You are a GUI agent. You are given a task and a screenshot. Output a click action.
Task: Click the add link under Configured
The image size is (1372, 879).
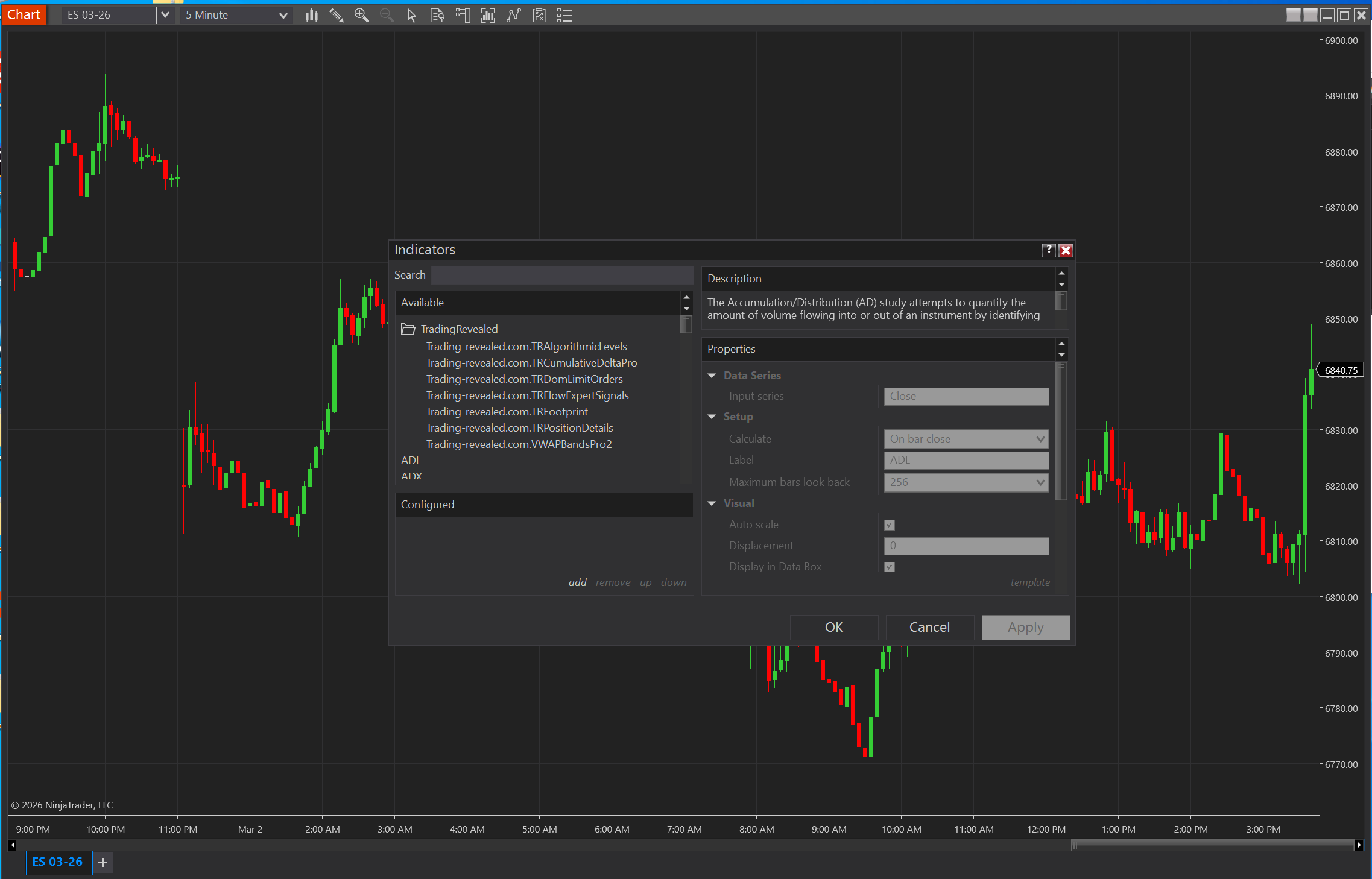tap(577, 582)
